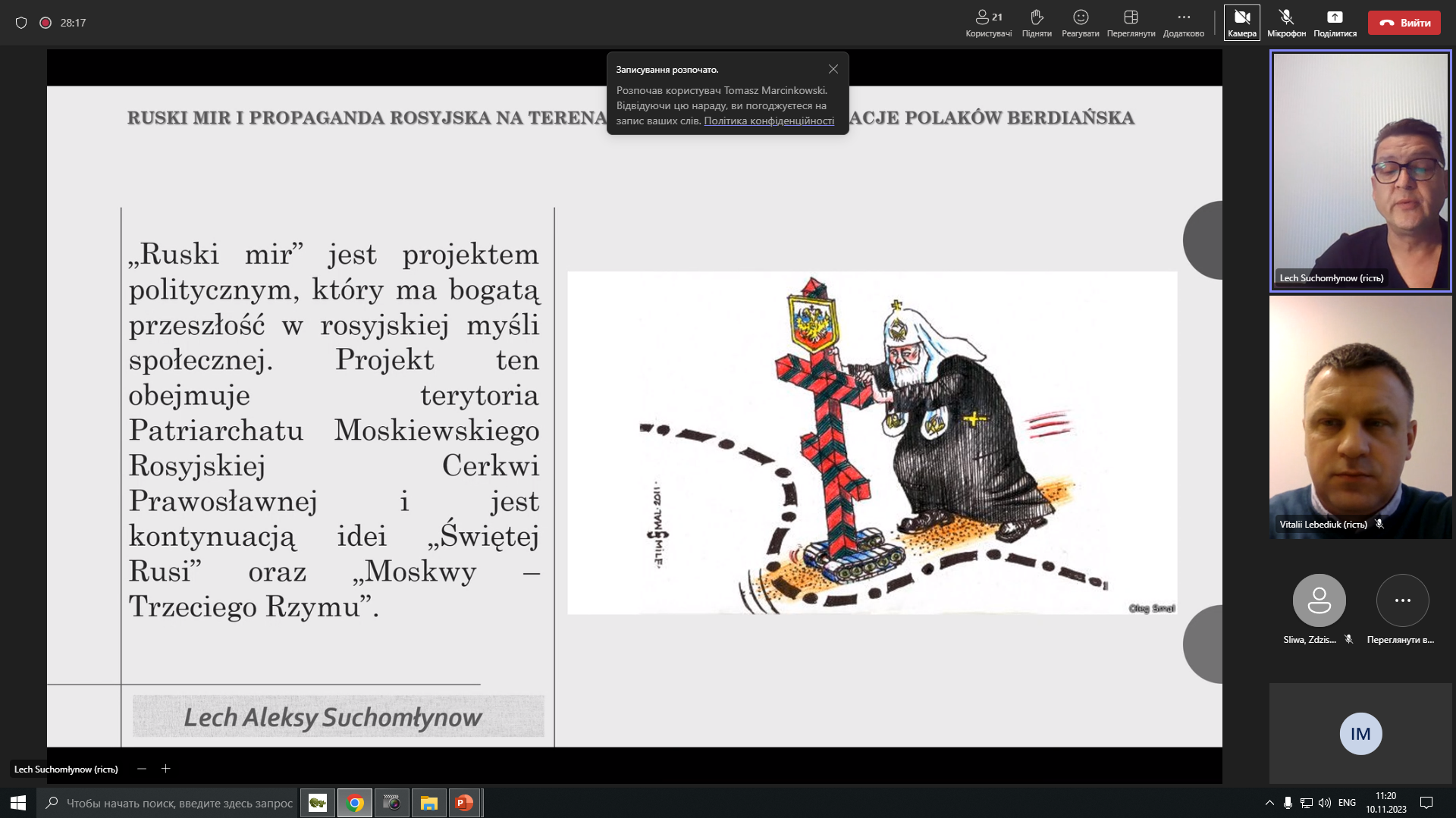Click the shield security icon
The height and width of the screenshot is (818, 1456).
[x=21, y=23]
